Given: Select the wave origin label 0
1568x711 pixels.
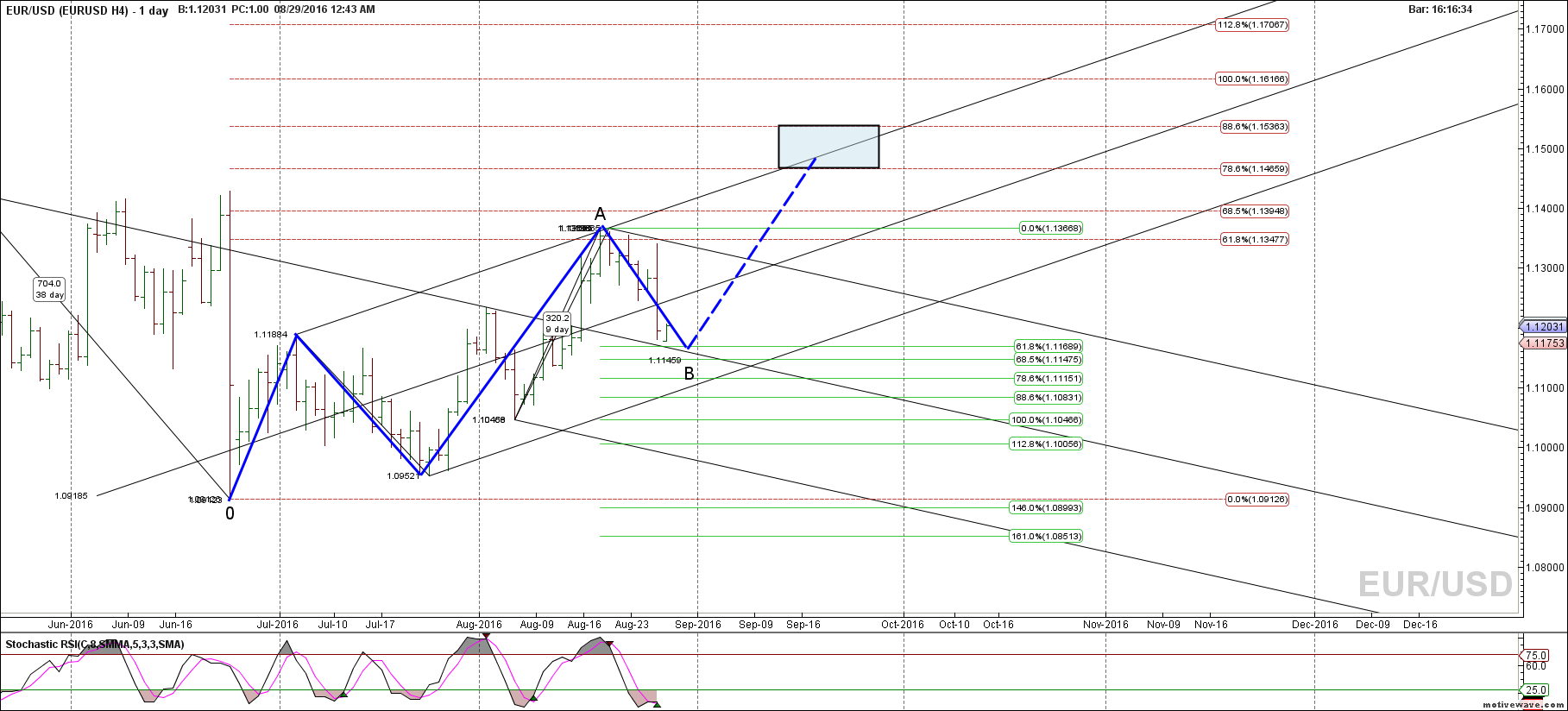Looking at the screenshot, I should pyautogui.click(x=230, y=513).
